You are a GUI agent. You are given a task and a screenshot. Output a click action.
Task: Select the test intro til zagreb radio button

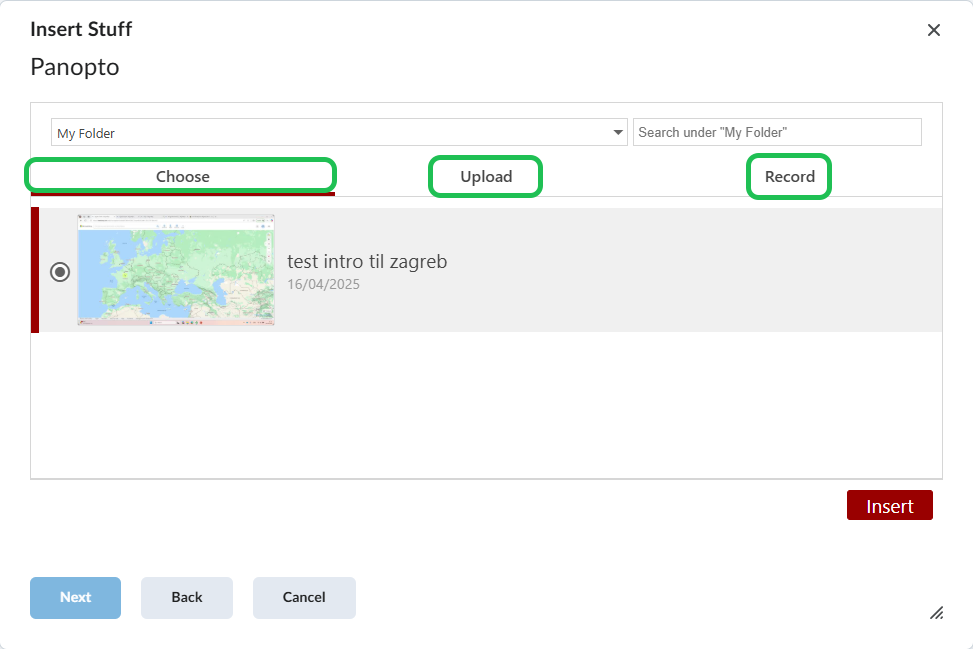pyautogui.click(x=60, y=271)
